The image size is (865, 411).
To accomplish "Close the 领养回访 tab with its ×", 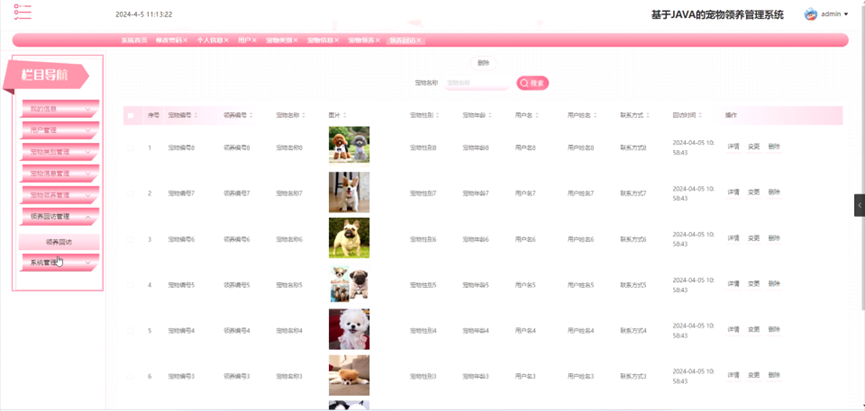I will click(x=419, y=40).
